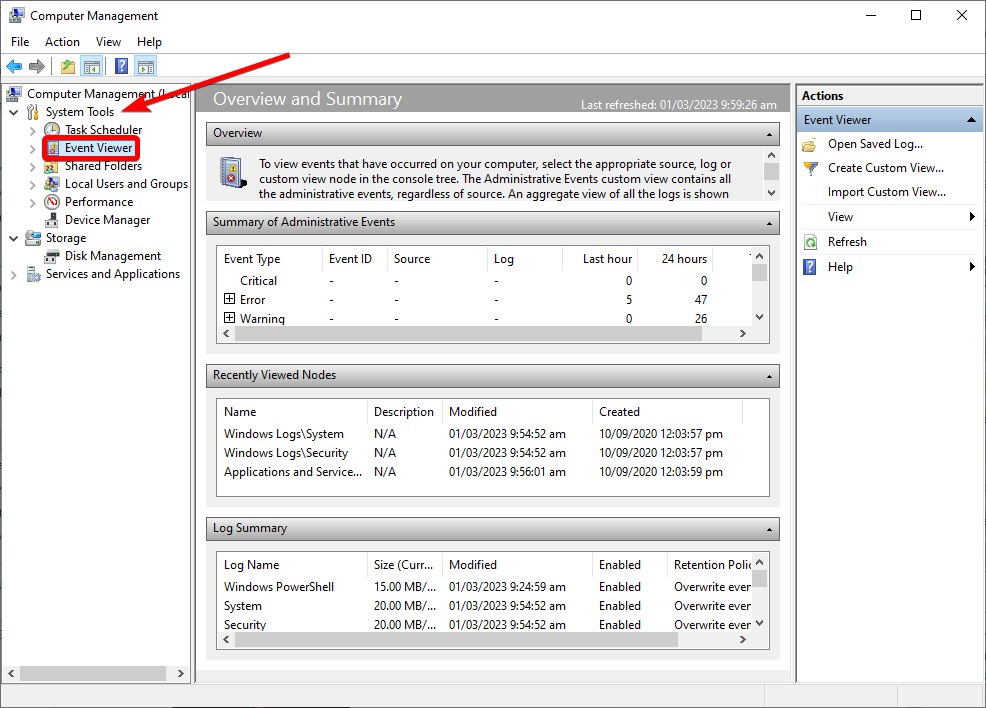
Task: Open the File menu
Action: click(20, 41)
